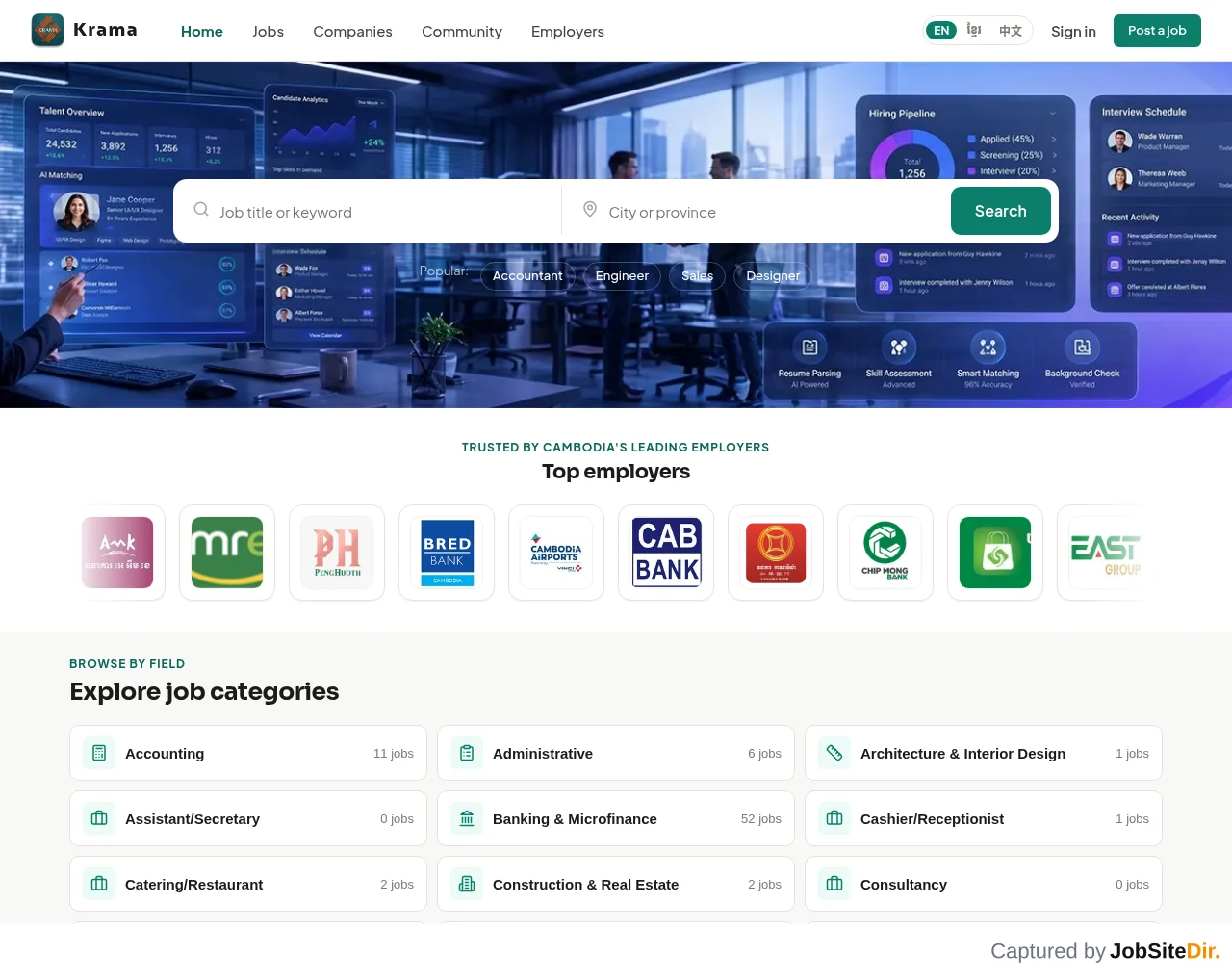Switch language to Khmer

tap(974, 31)
